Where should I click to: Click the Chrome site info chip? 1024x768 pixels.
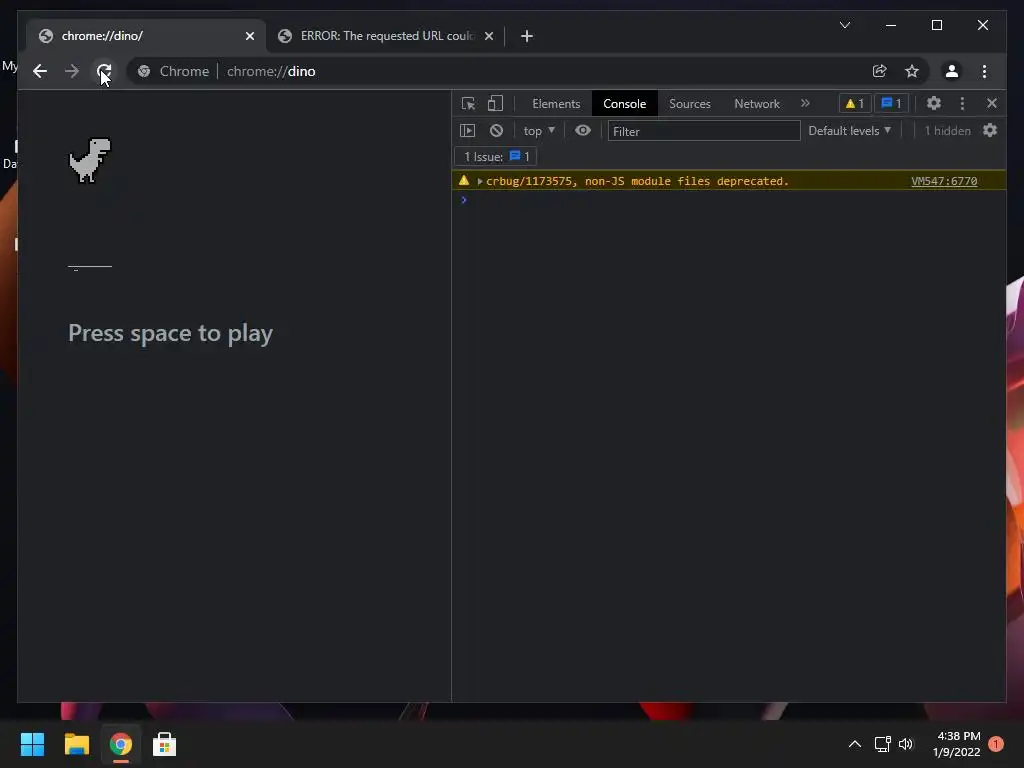click(x=174, y=71)
